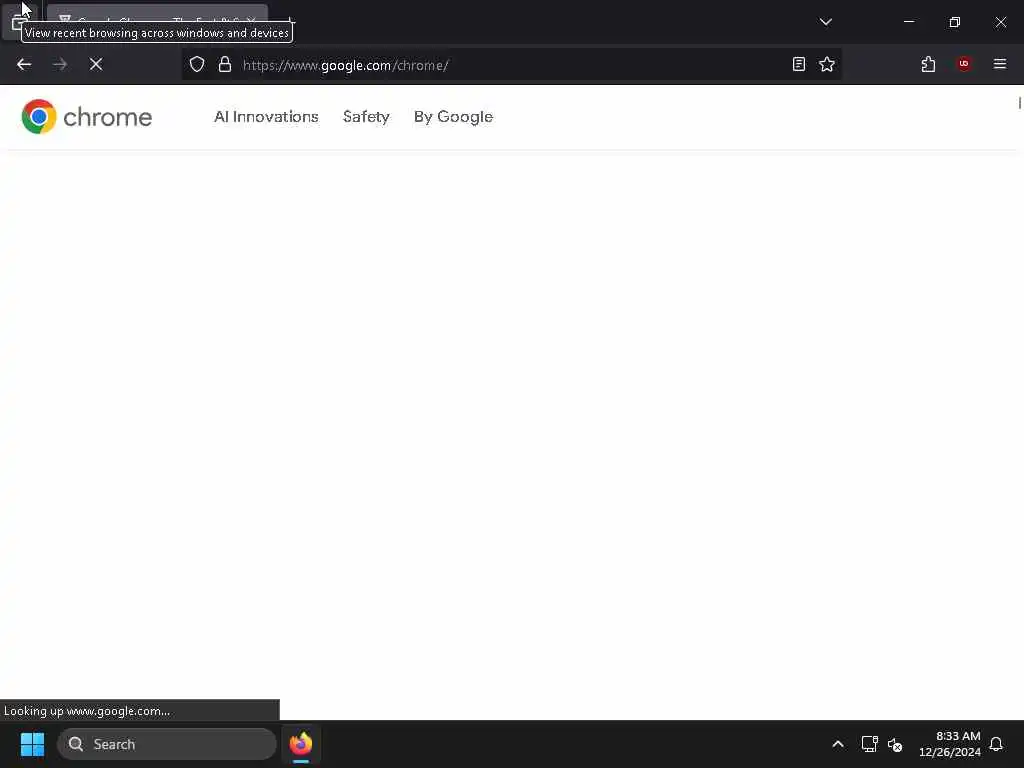Open network status tray icon
The height and width of the screenshot is (768, 1024).
(869, 744)
